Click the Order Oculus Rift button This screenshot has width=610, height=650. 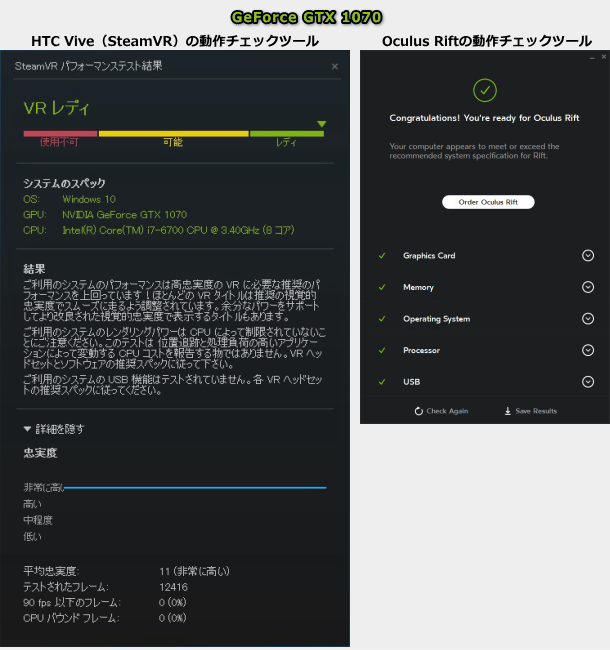click(488, 202)
